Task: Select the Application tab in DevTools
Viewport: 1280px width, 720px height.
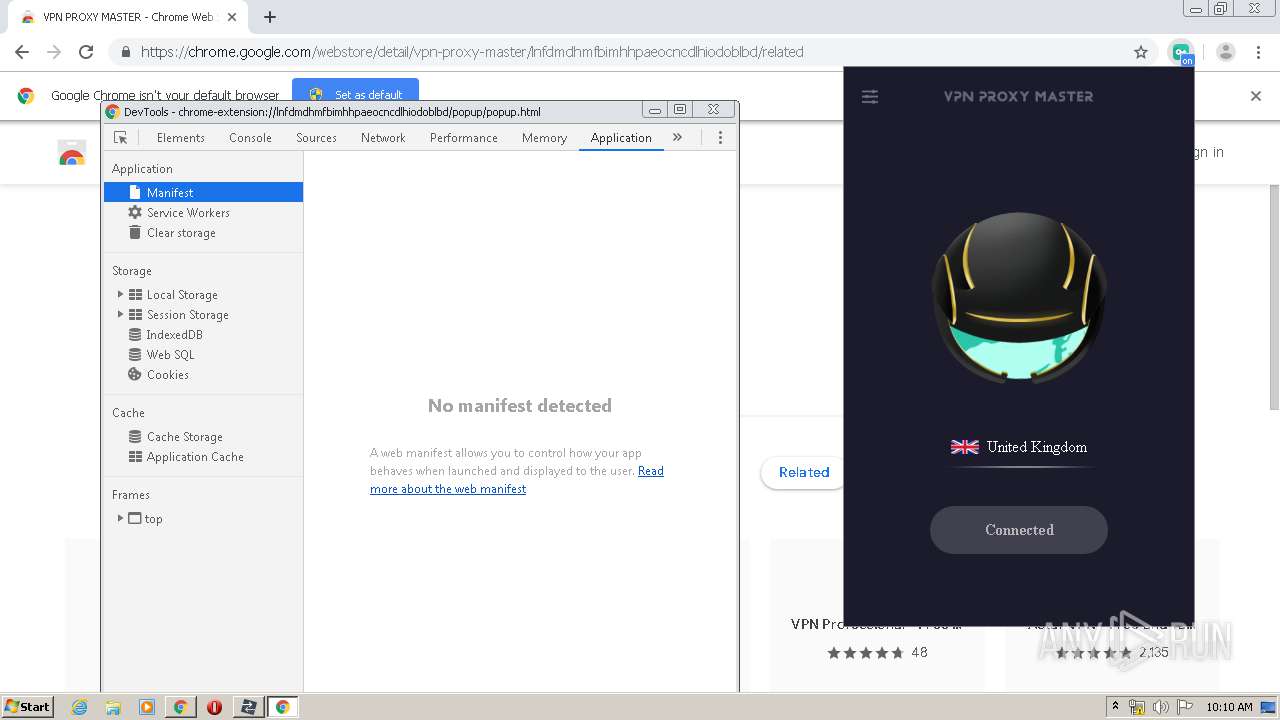Action: pyautogui.click(x=621, y=138)
